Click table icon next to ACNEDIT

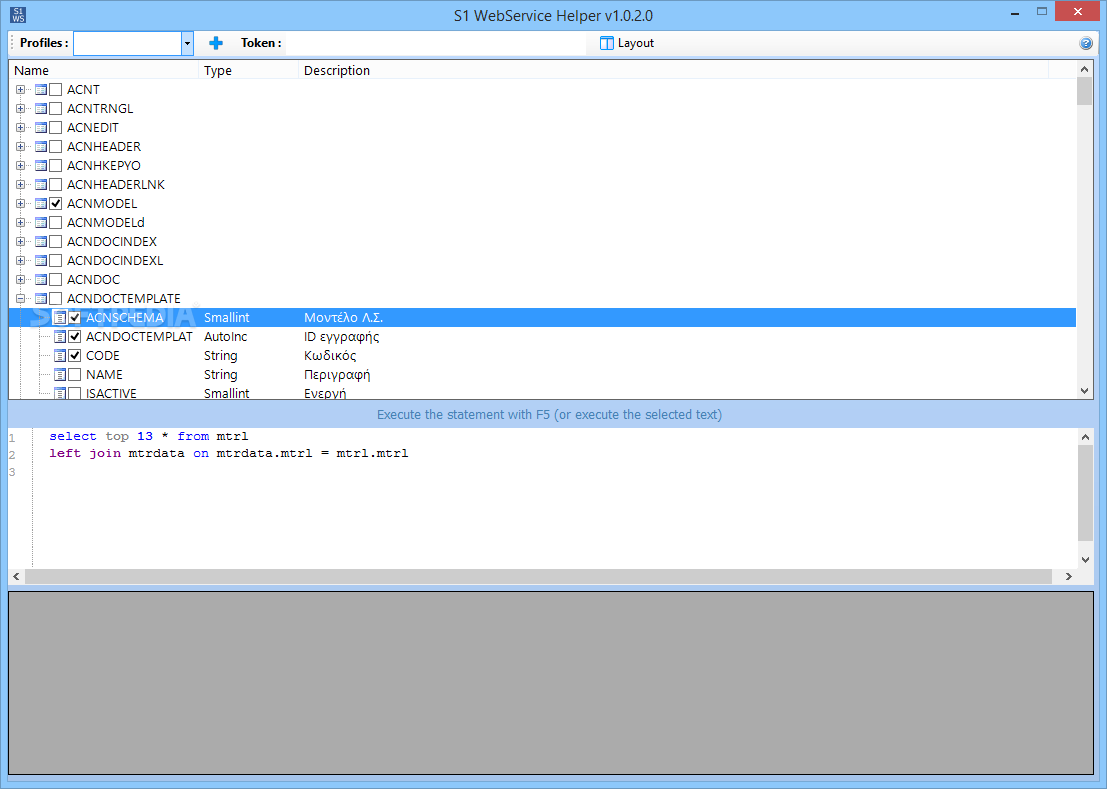41,128
